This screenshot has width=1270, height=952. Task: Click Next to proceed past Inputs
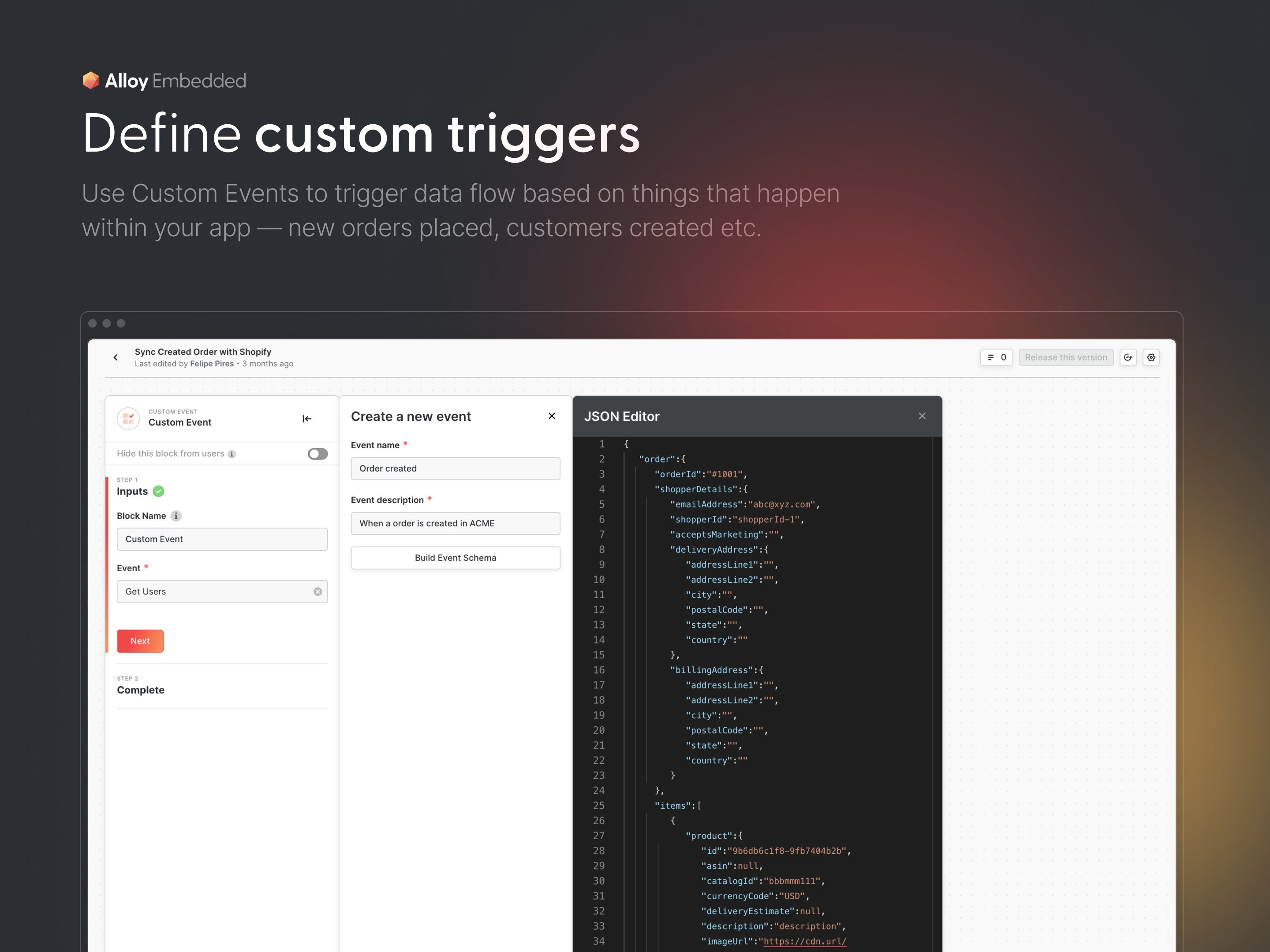coord(139,640)
